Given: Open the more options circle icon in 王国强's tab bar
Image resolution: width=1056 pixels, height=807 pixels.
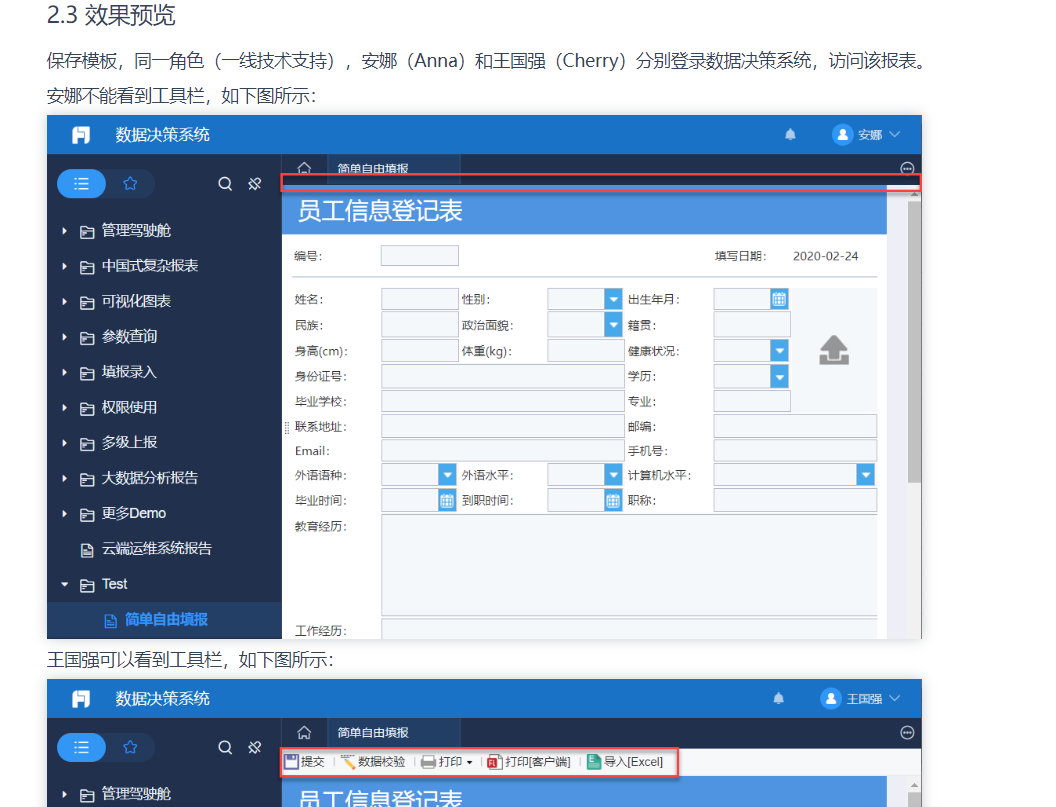Looking at the screenshot, I should [x=907, y=732].
